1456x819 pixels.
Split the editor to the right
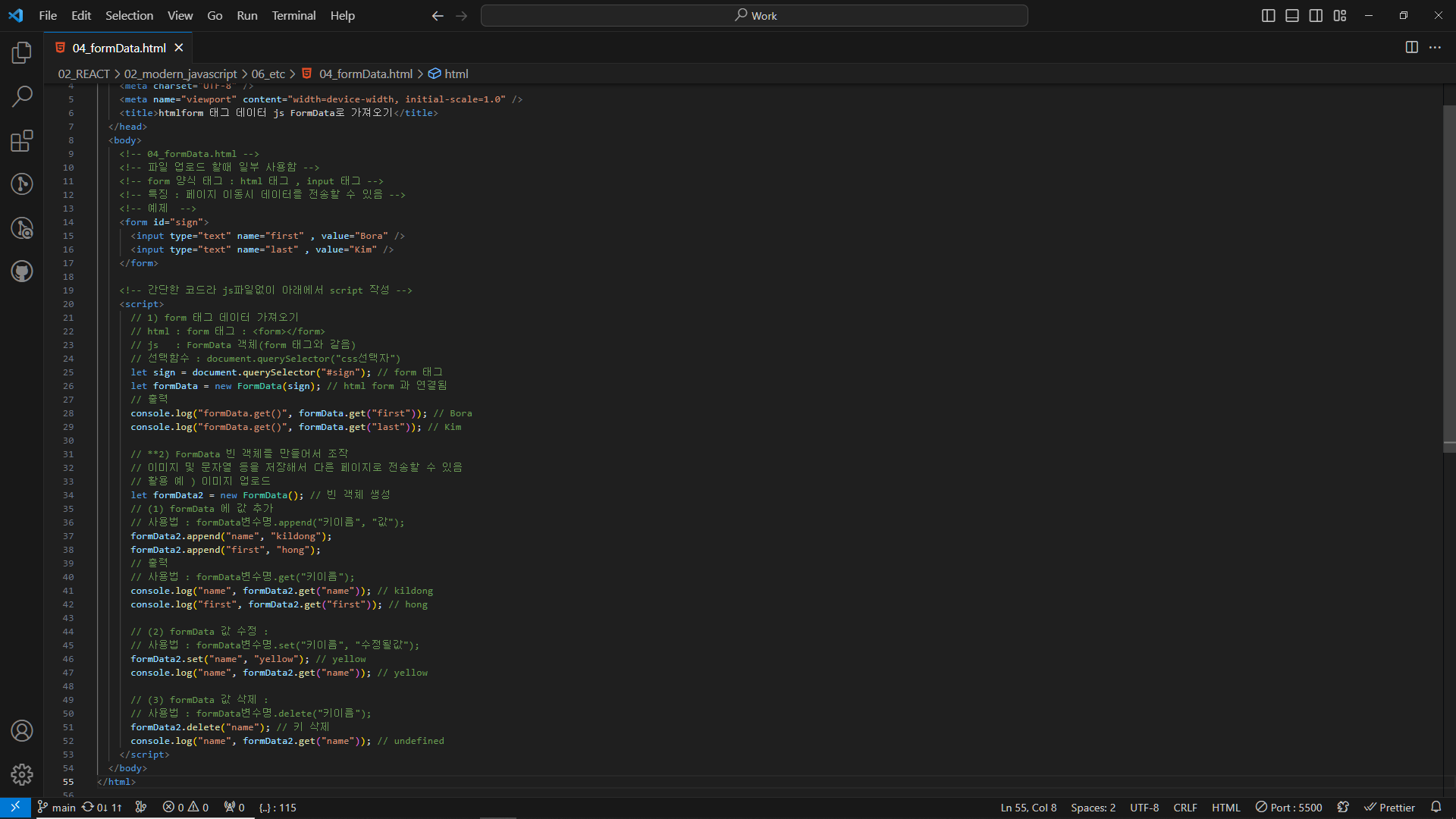click(x=1411, y=47)
